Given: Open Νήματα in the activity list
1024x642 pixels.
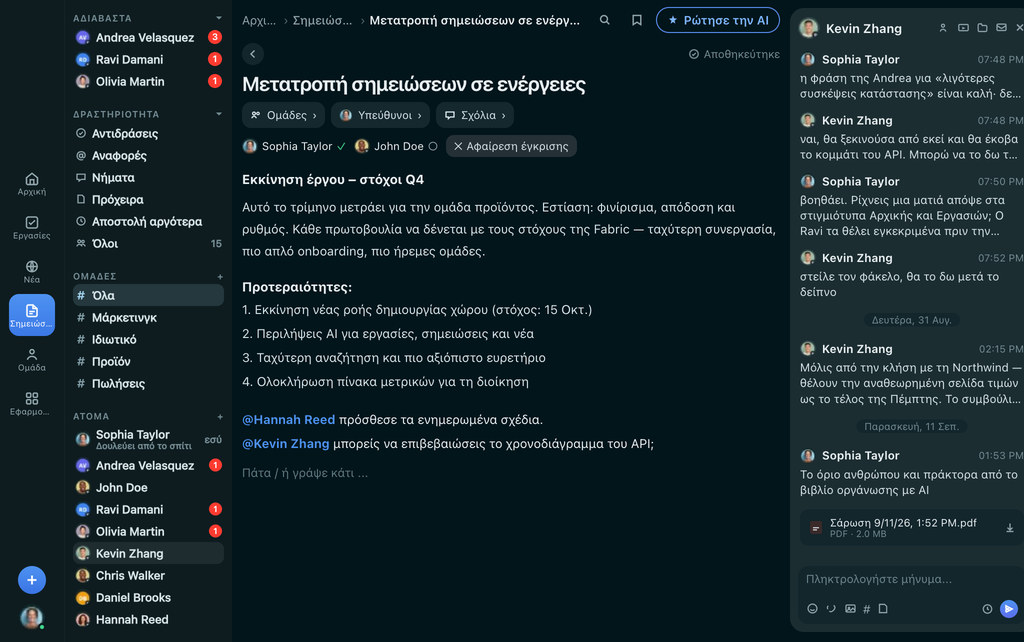Looking at the screenshot, I should point(148,178).
